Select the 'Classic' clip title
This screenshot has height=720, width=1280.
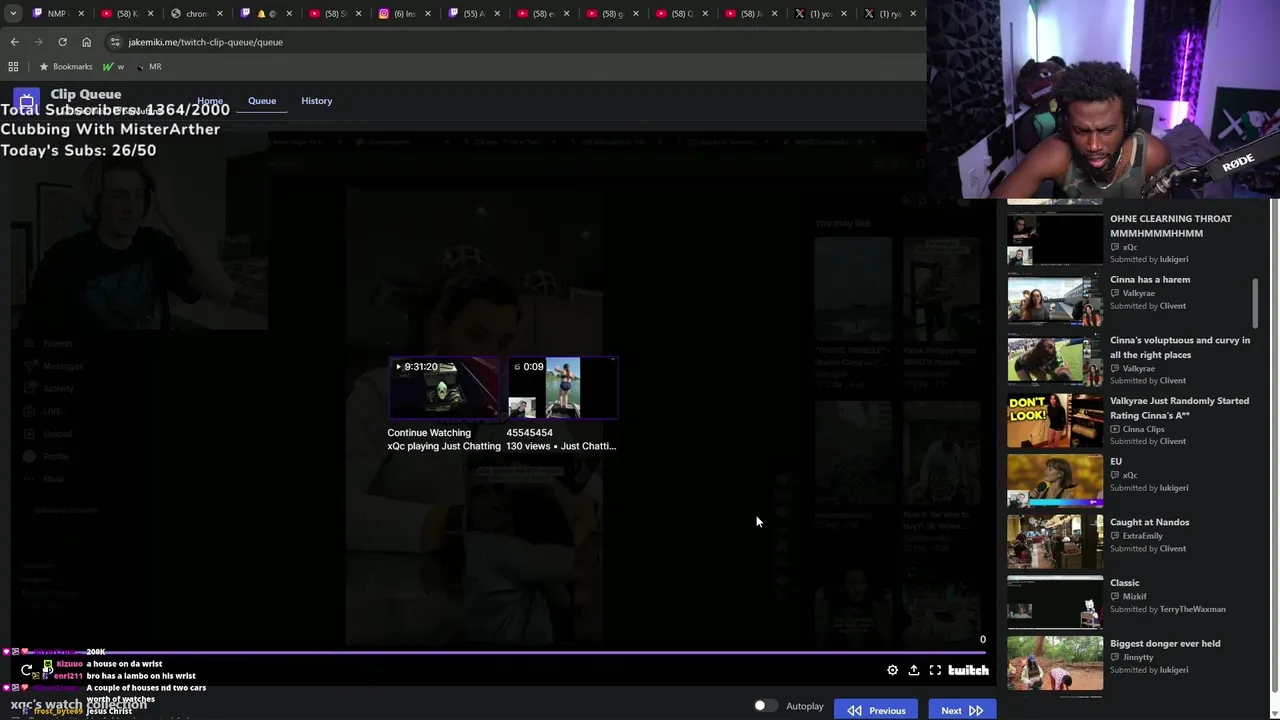[1125, 583]
